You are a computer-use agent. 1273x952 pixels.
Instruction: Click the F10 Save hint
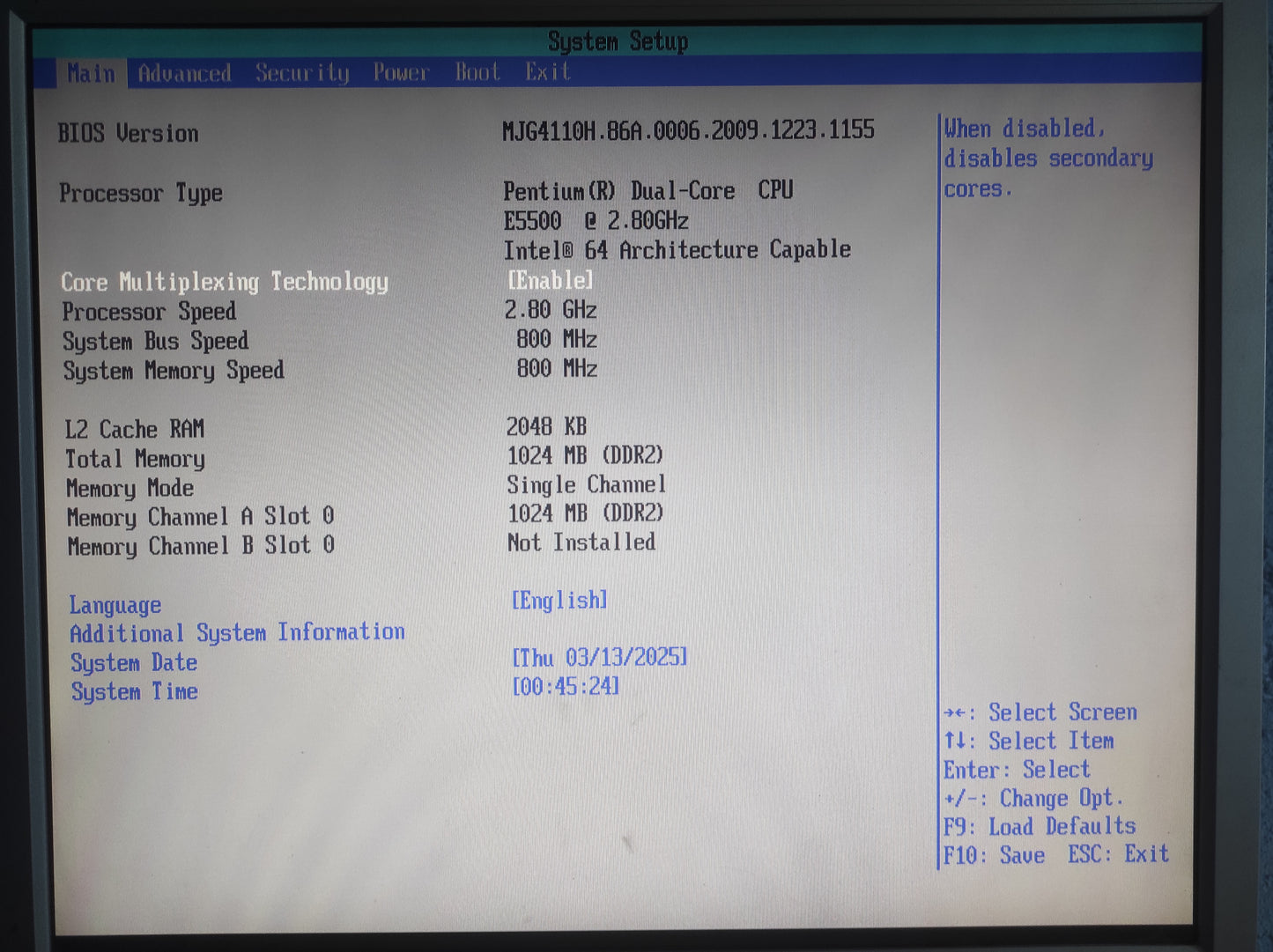point(994,856)
